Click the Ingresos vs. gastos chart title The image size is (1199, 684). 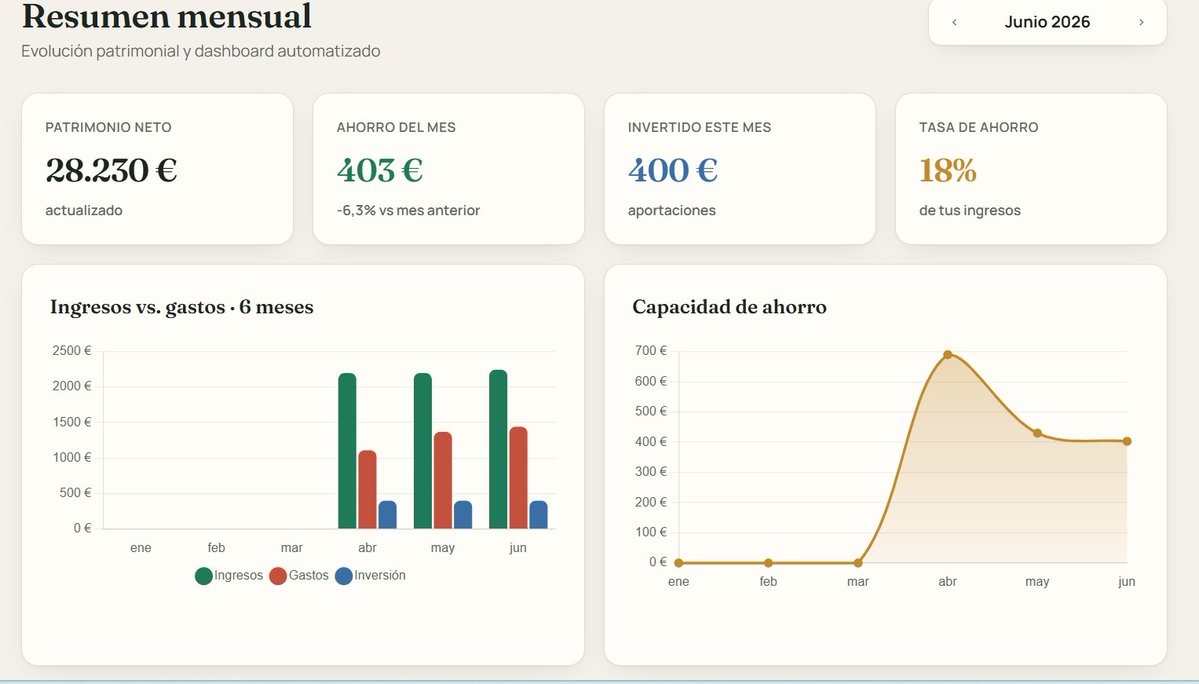(x=182, y=307)
